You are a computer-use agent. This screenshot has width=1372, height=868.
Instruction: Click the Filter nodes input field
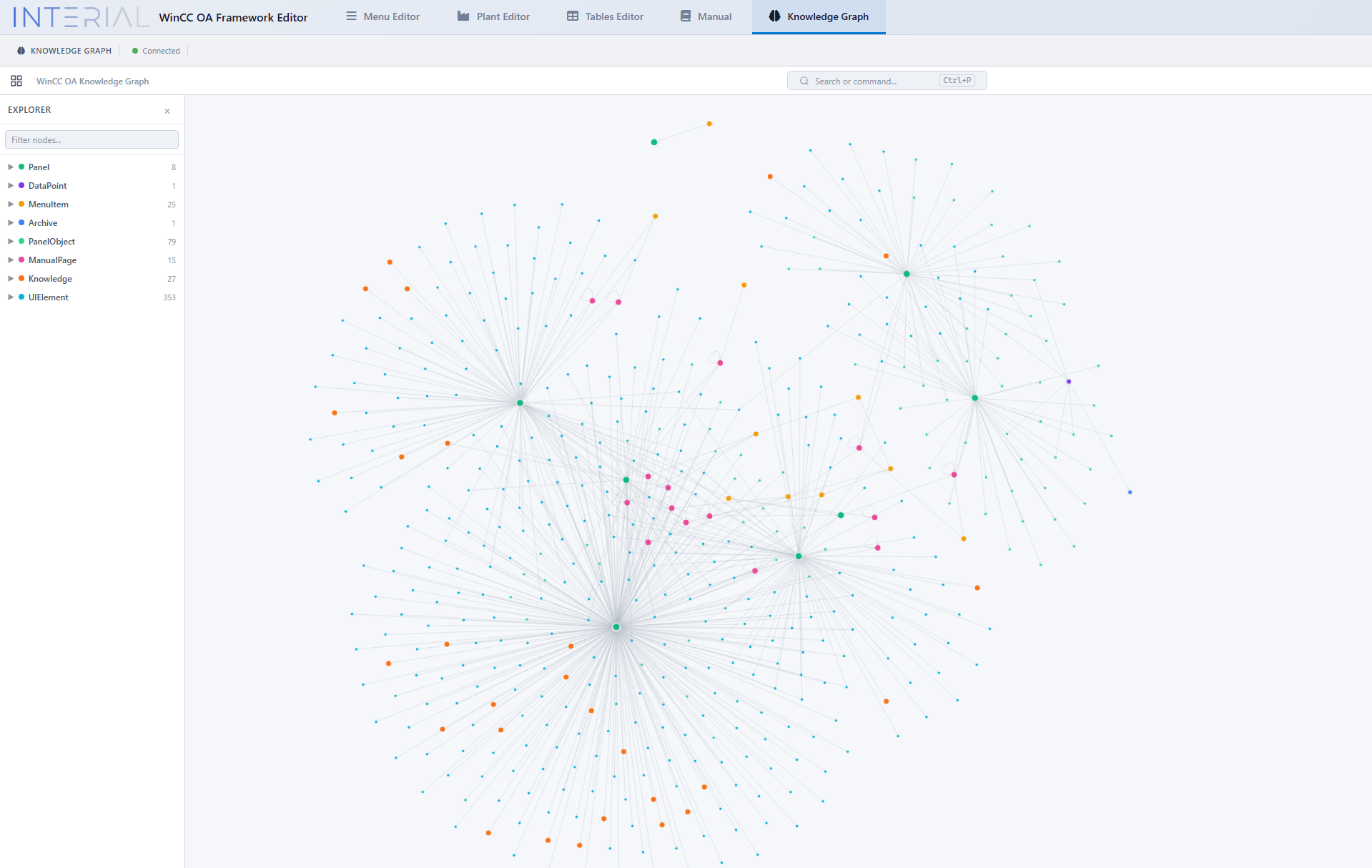coord(91,139)
